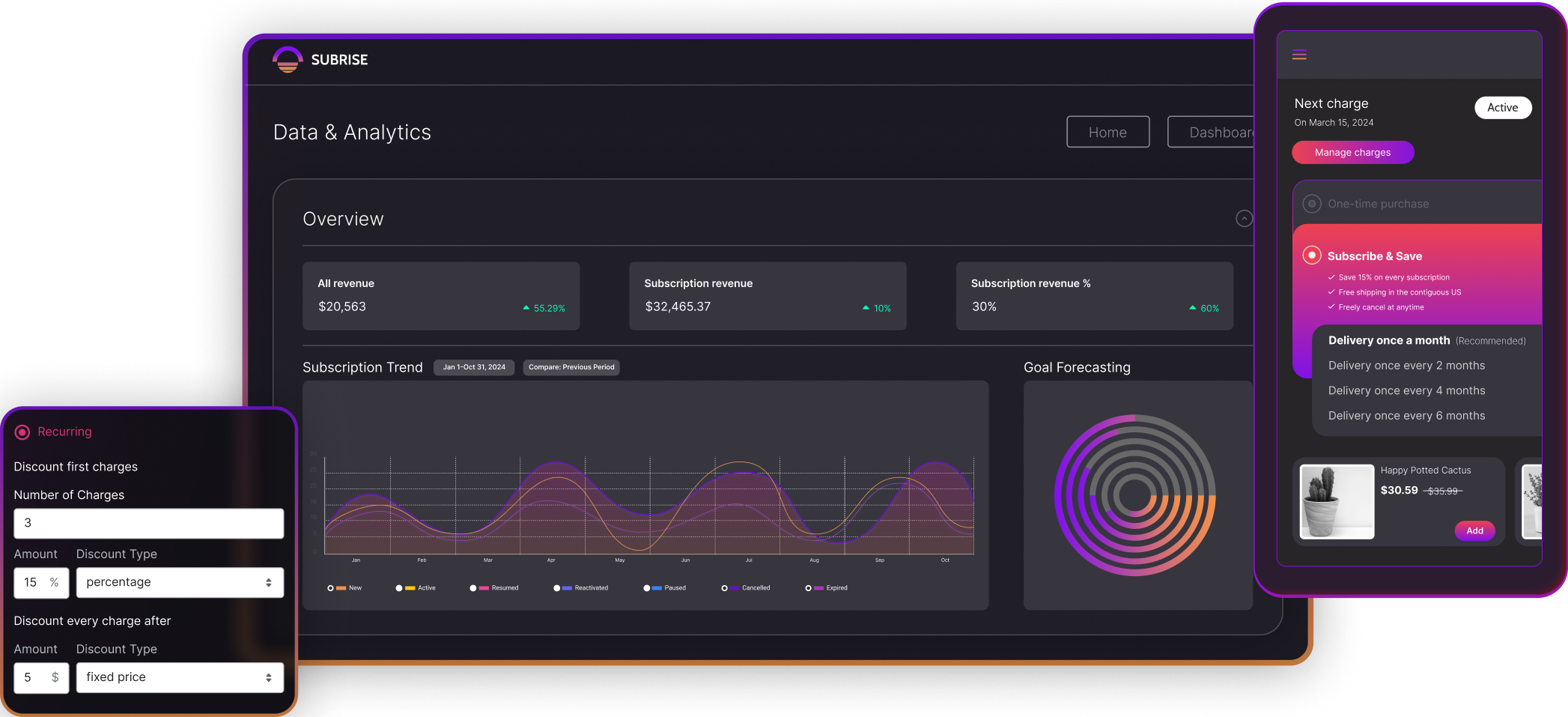The width and height of the screenshot is (1568, 717).
Task: Select the Subscribe & Save radio option
Action: (x=1312, y=255)
